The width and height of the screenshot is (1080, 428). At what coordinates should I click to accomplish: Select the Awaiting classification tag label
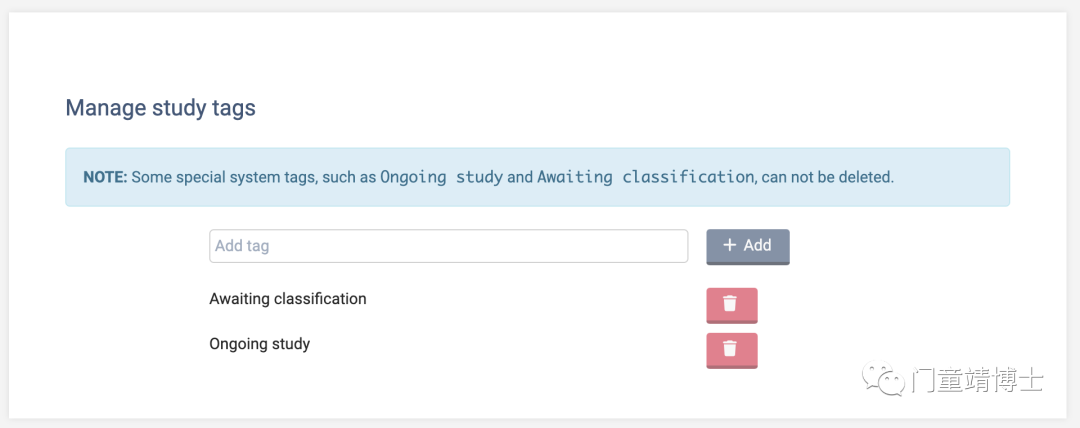pos(288,299)
